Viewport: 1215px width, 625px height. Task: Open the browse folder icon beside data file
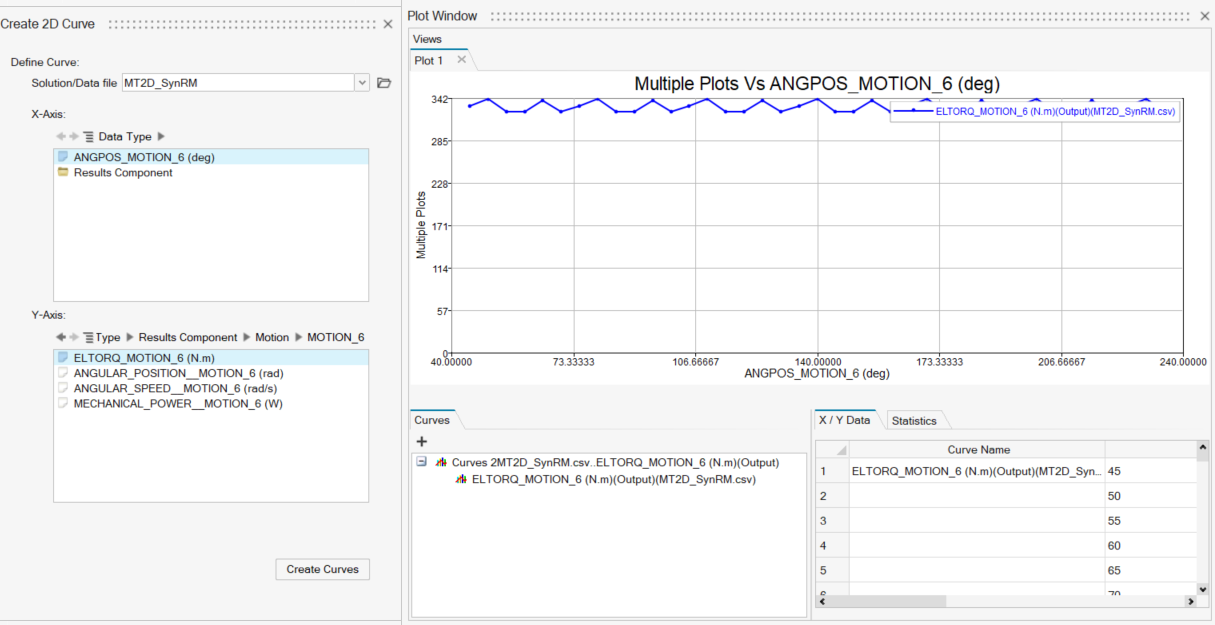point(384,83)
